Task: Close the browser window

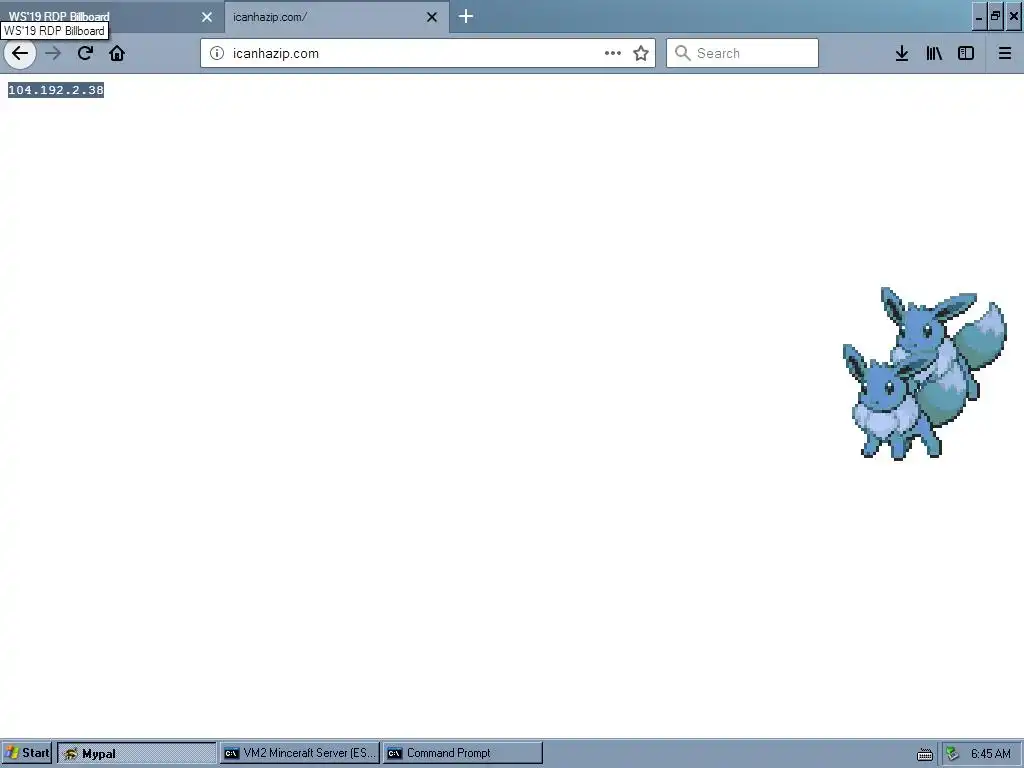Action: click(x=1014, y=17)
